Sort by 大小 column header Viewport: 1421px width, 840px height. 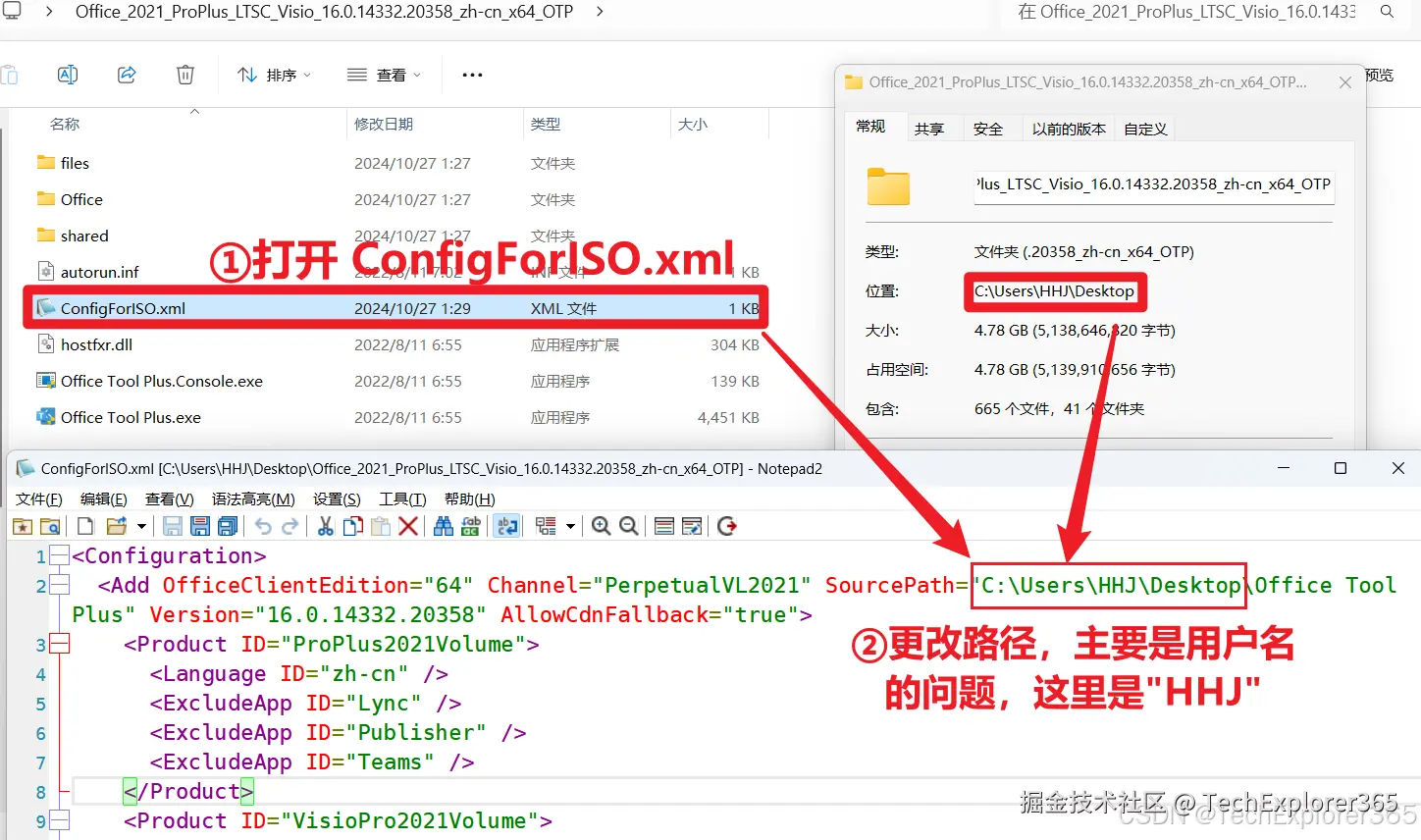[x=693, y=124]
